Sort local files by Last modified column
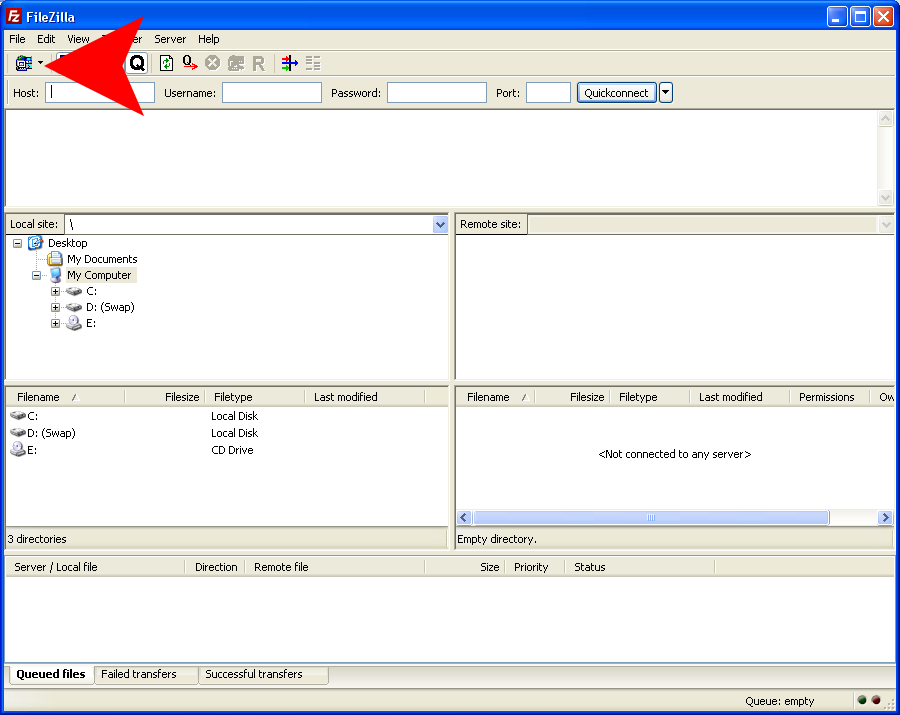This screenshot has height=715, width=900. click(365, 397)
